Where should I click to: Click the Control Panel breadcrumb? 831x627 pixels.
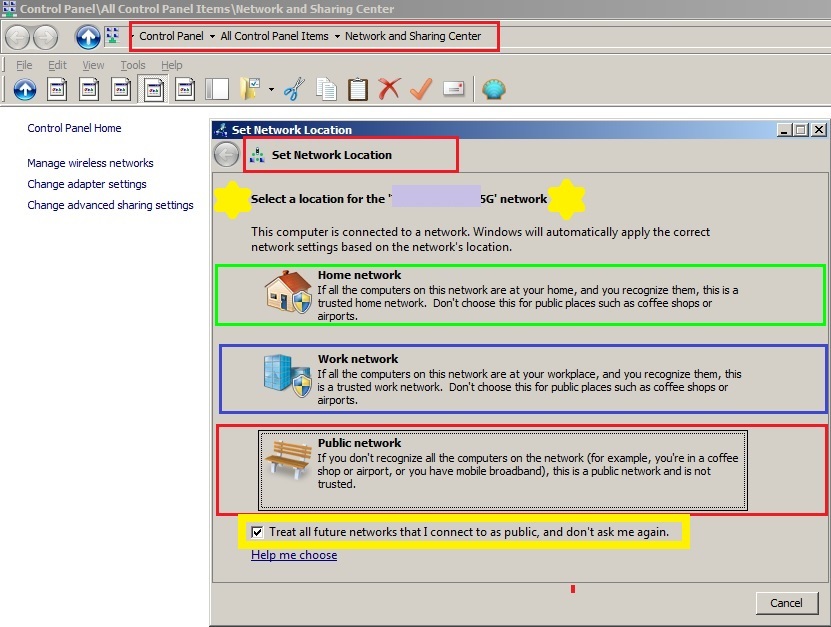[171, 36]
